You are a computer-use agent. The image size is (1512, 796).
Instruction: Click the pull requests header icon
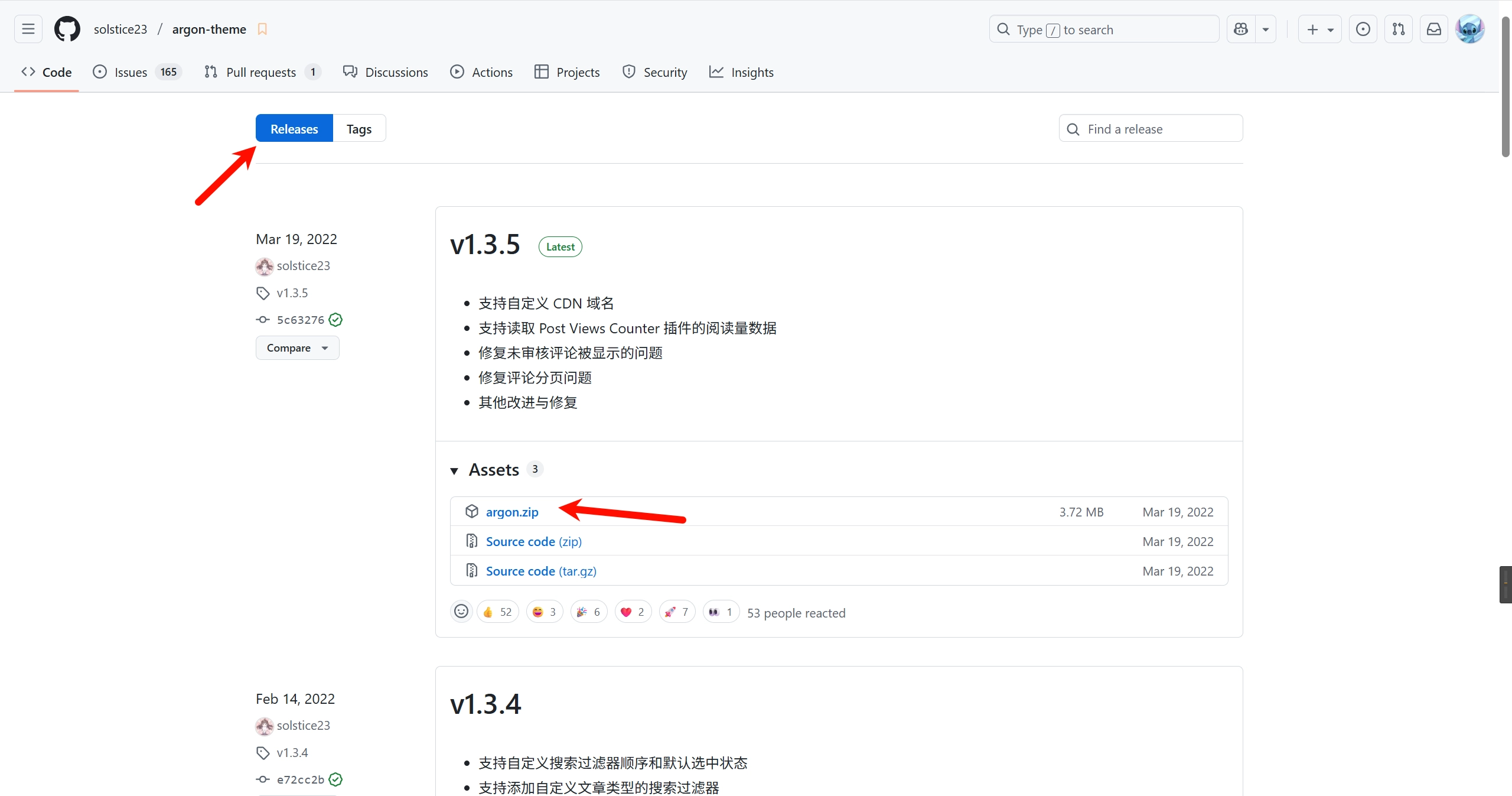[1398, 29]
